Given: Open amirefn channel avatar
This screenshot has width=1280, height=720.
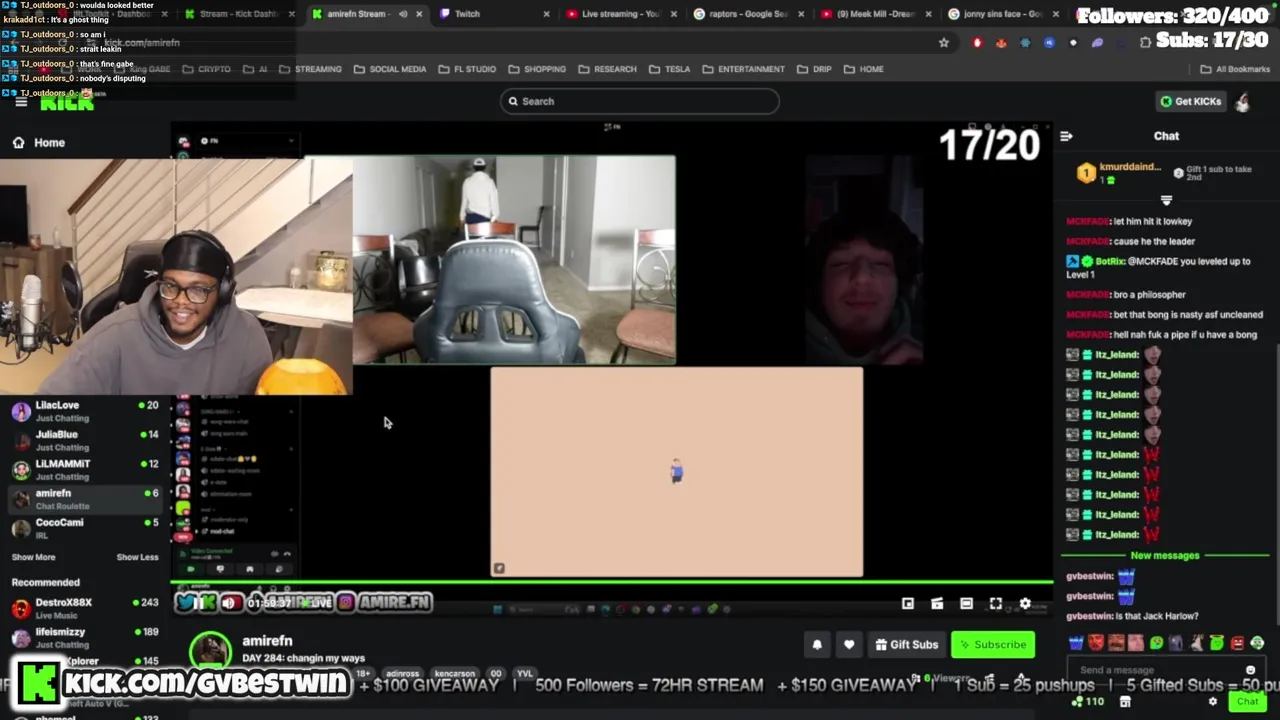Looking at the screenshot, I should pos(210,650).
